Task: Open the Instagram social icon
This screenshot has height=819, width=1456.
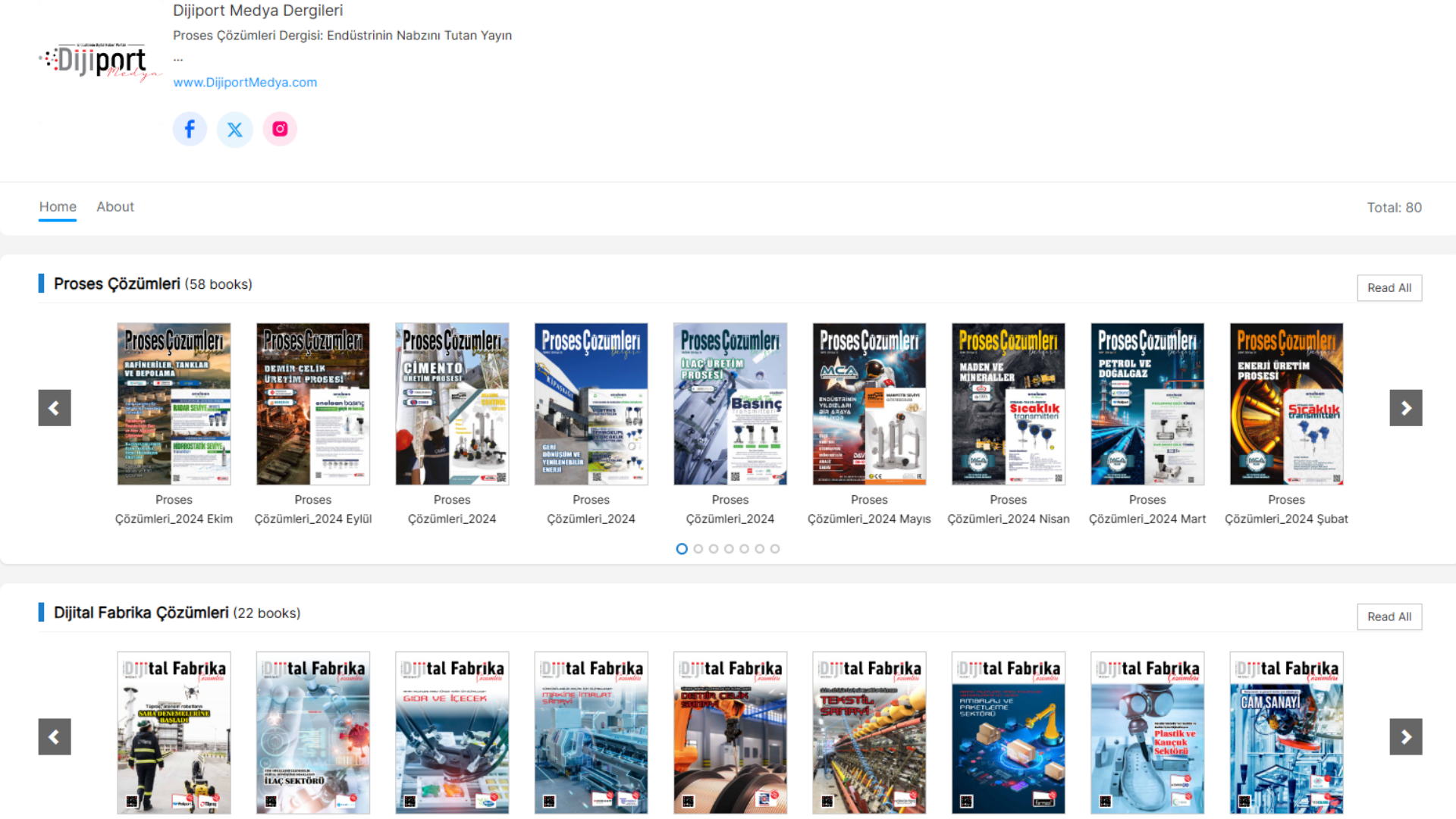Action: [x=280, y=129]
